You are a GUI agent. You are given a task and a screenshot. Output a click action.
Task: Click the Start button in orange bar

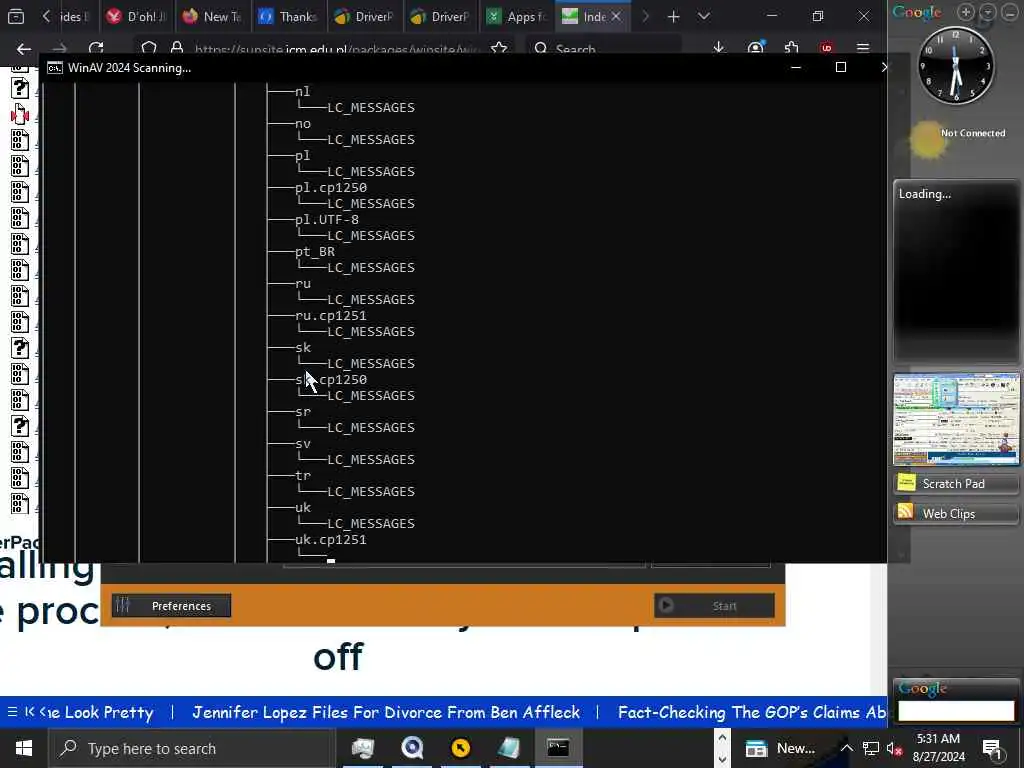click(x=714, y=605)
